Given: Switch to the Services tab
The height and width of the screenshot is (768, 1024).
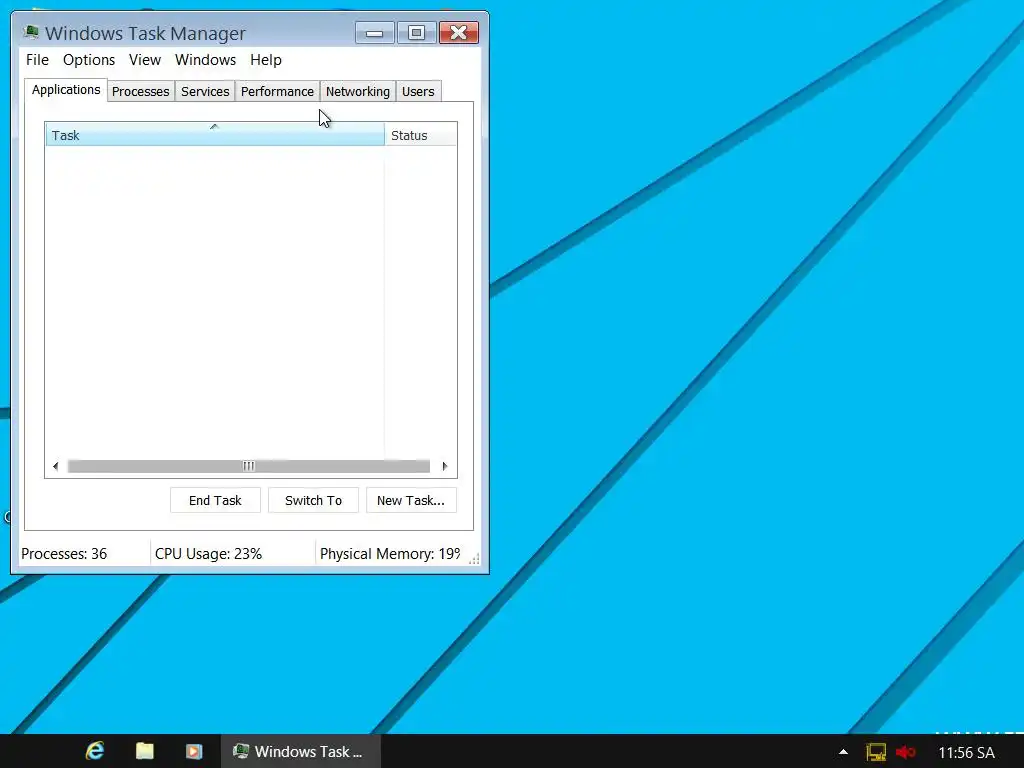Looking at the screenshot, I should point(205,91).
